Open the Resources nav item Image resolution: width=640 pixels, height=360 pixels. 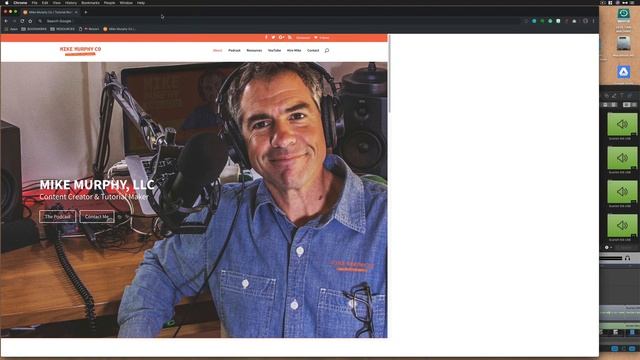(254, 50)
